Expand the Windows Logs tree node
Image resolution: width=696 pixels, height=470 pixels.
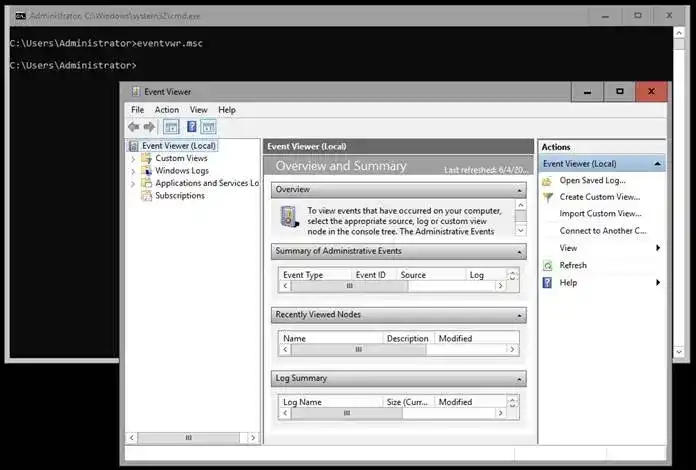point(133,171)
